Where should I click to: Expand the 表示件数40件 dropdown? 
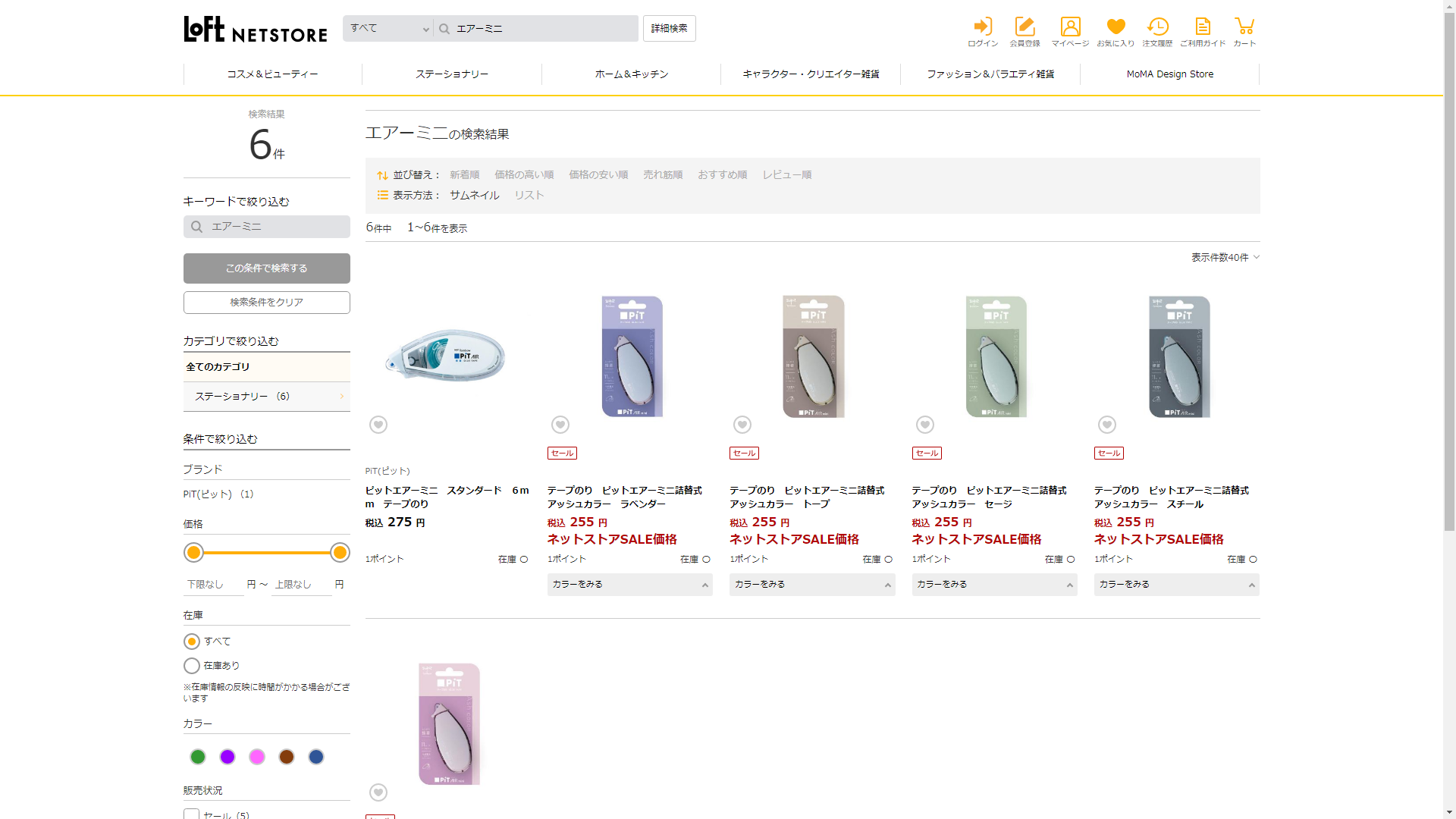point(1225,258)
